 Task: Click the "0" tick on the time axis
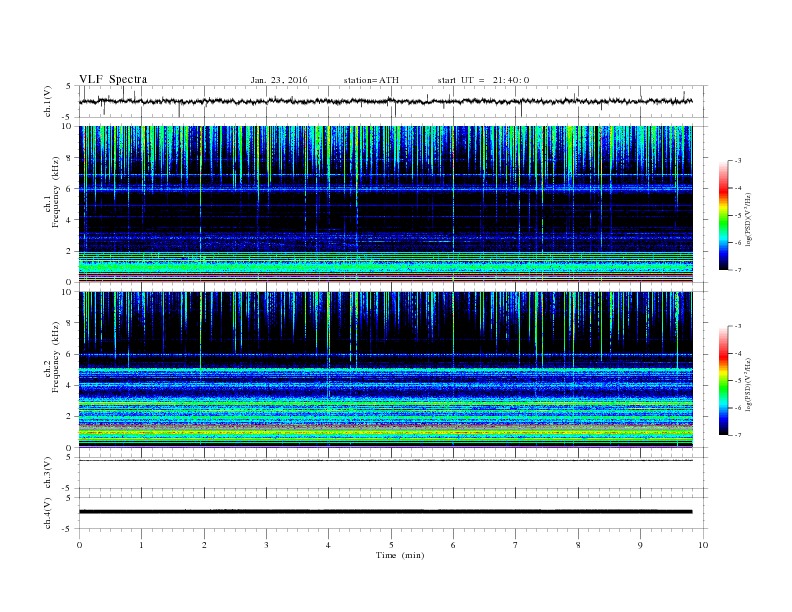79,545
